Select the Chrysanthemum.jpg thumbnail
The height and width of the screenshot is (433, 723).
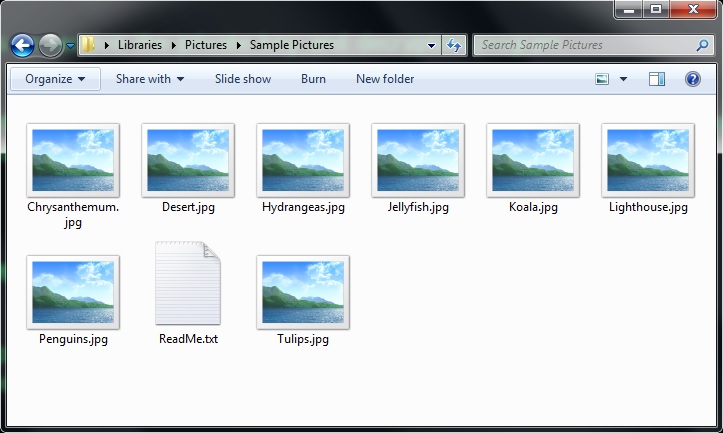click(73, 160)
